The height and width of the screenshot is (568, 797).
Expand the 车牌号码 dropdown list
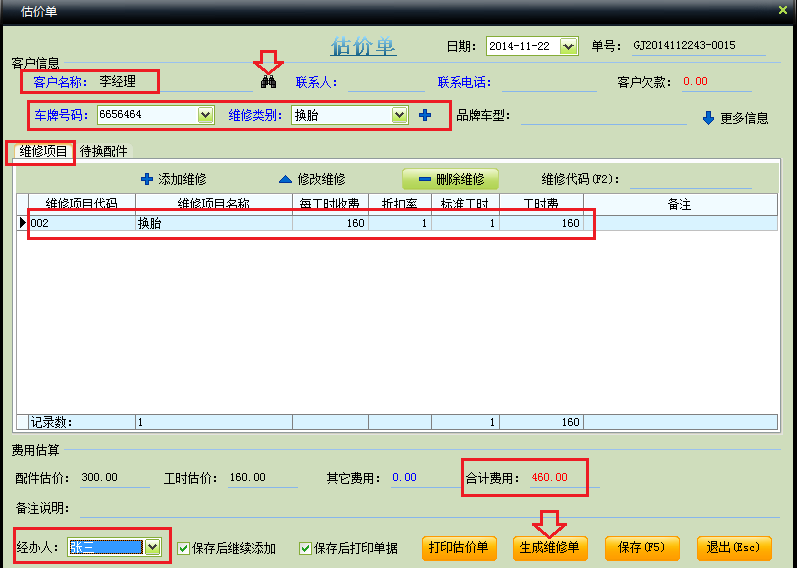click(205, 115)
